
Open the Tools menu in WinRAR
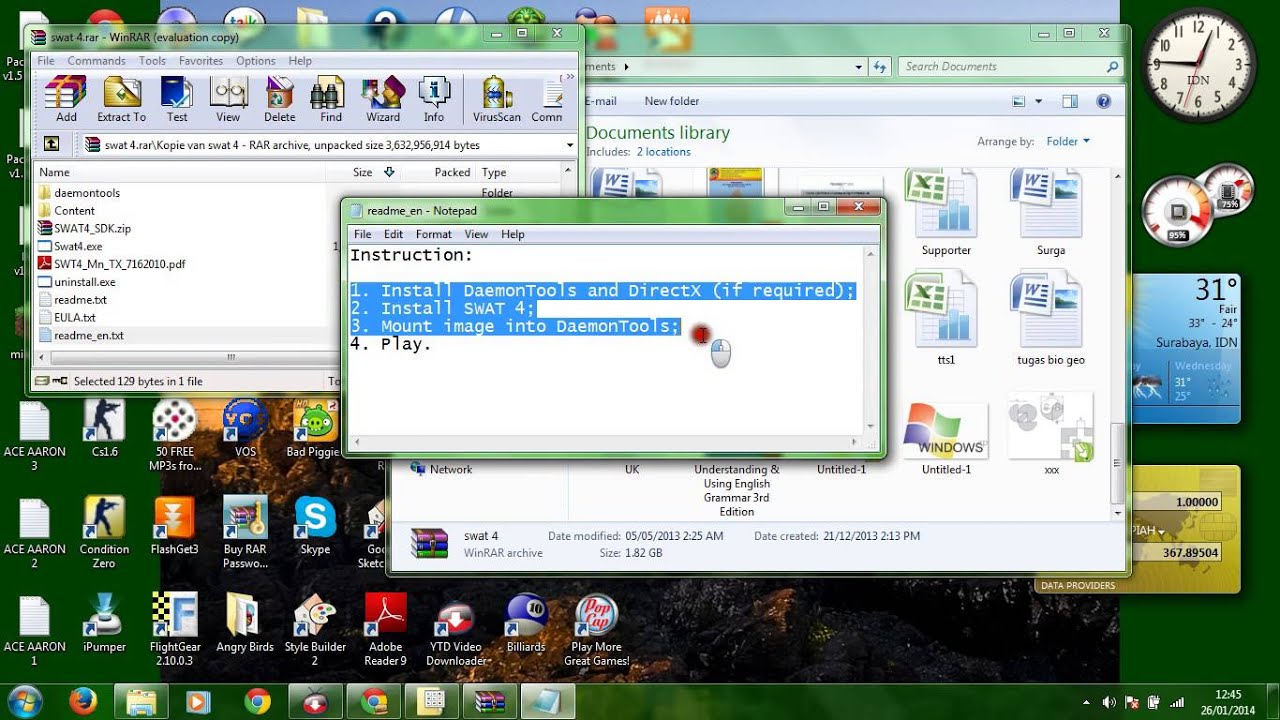[x=152, y=61]
